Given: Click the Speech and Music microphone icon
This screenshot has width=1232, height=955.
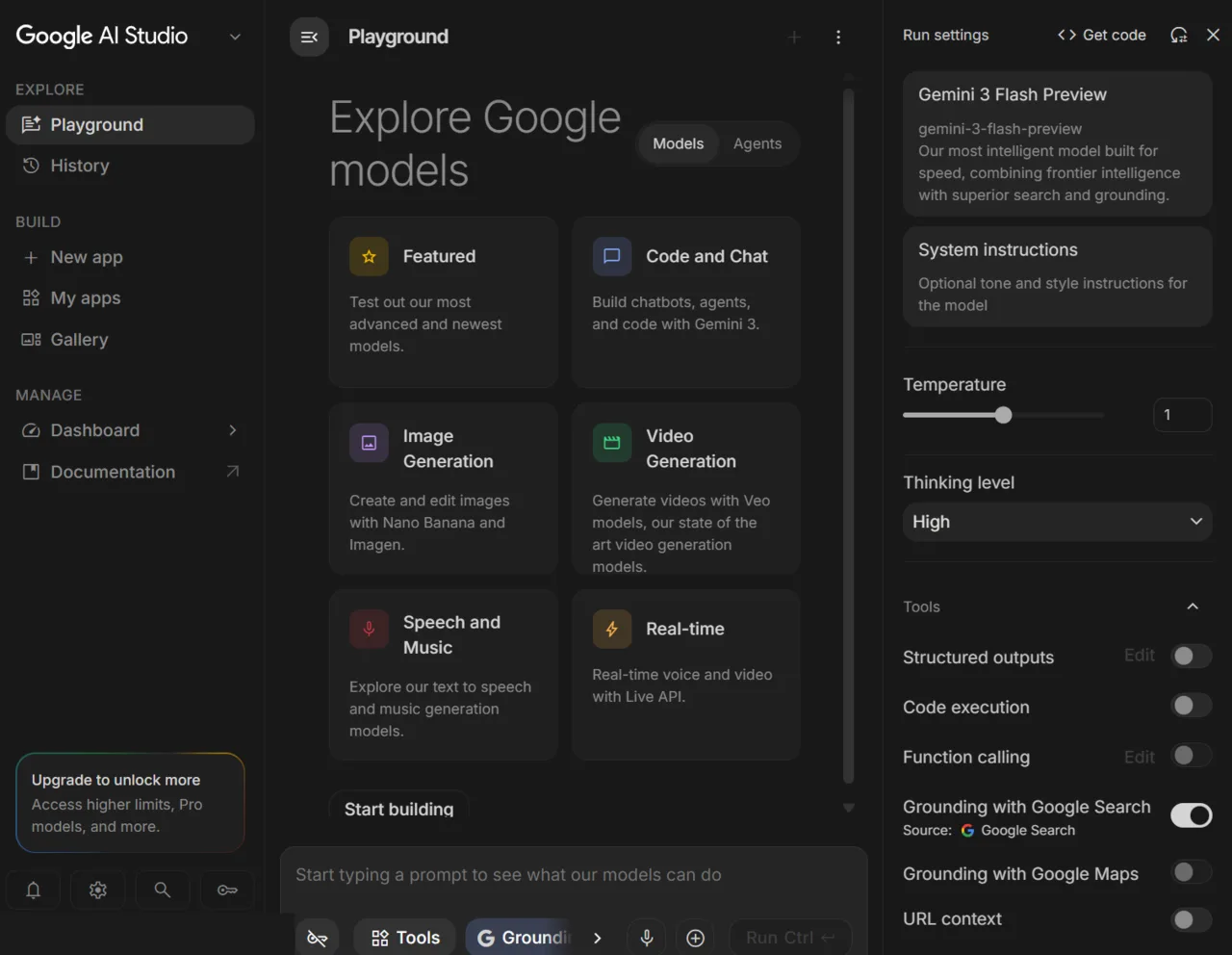Looking at the screenshot, I should (x=369, y=629).
